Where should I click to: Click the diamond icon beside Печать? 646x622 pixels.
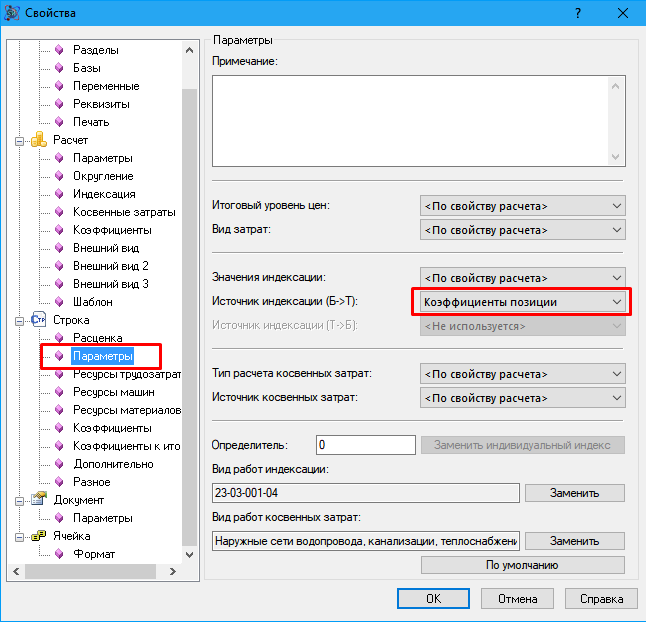pos(59,122)
